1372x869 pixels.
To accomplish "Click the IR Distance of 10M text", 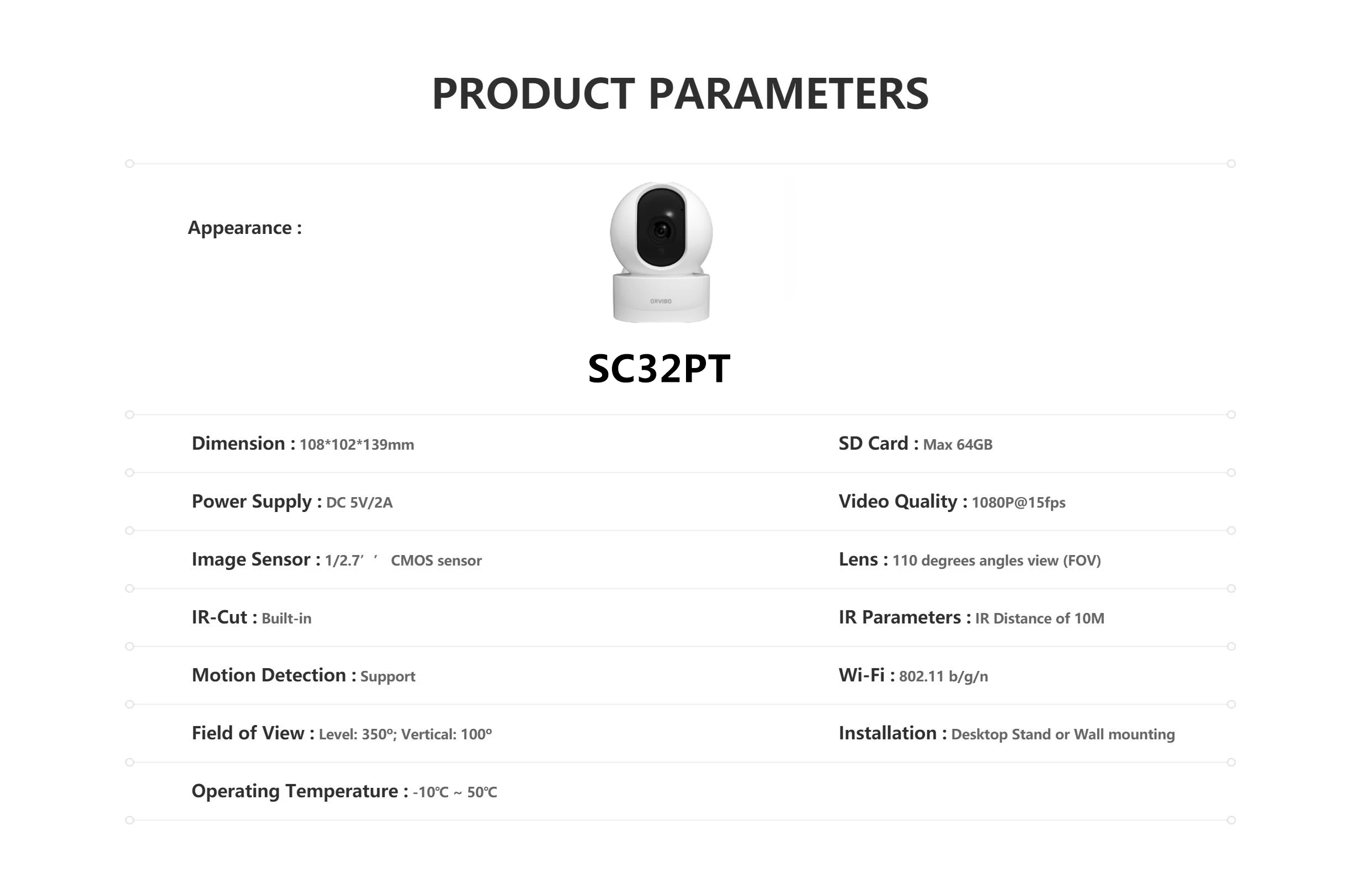I will pos(1039,619).
